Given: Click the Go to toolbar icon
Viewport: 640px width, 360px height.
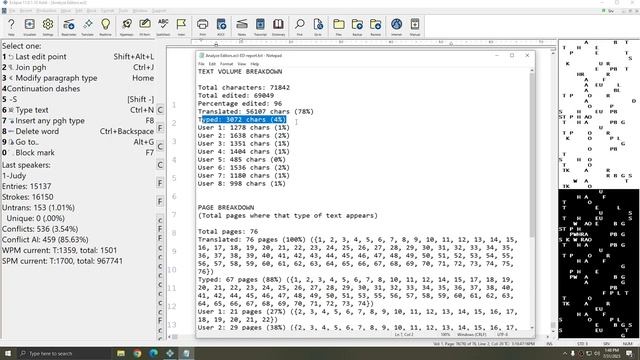Looking at the screenshot, I should click(x=318, y=27).
